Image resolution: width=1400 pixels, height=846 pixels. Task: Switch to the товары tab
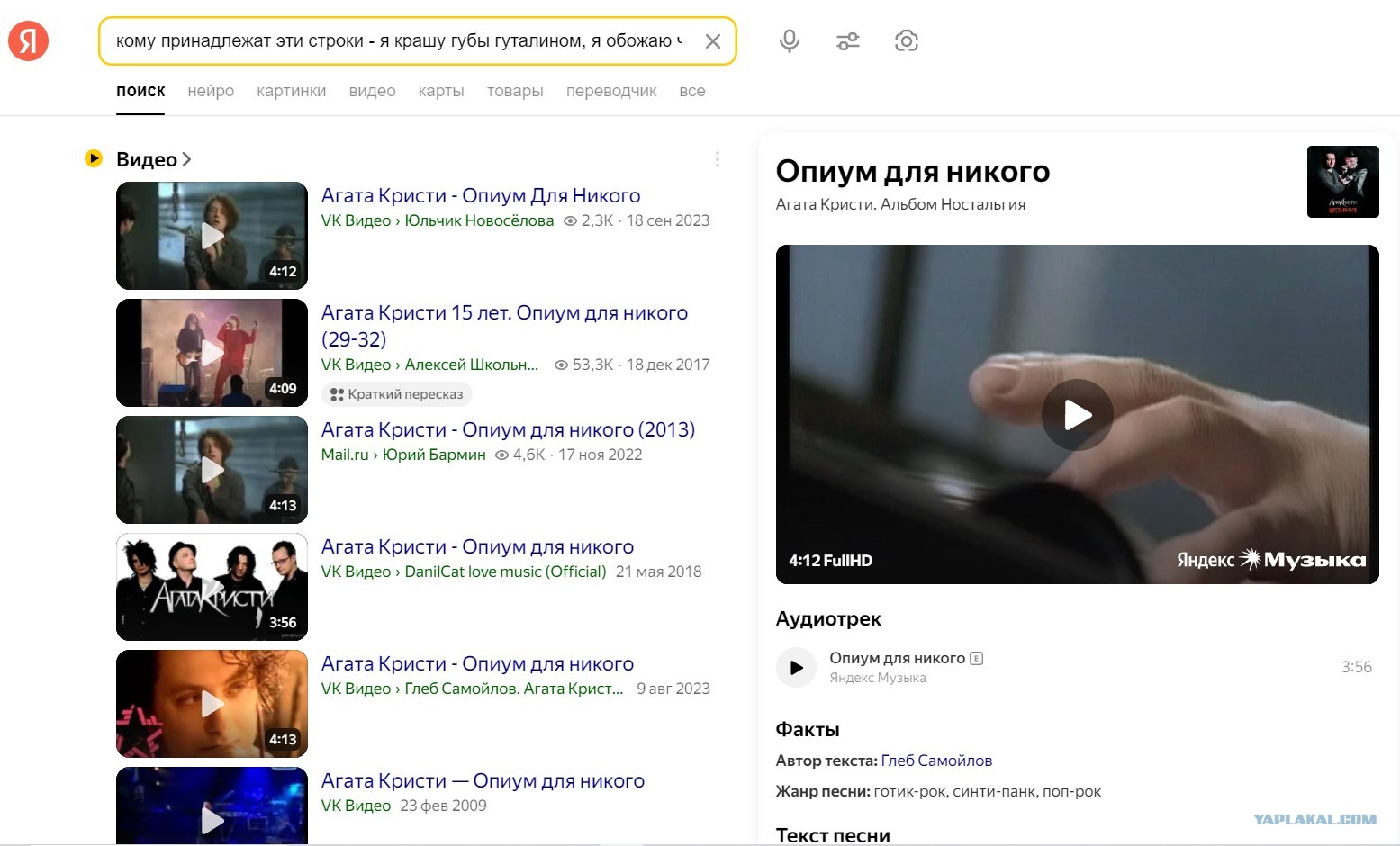tap(515, 91)
